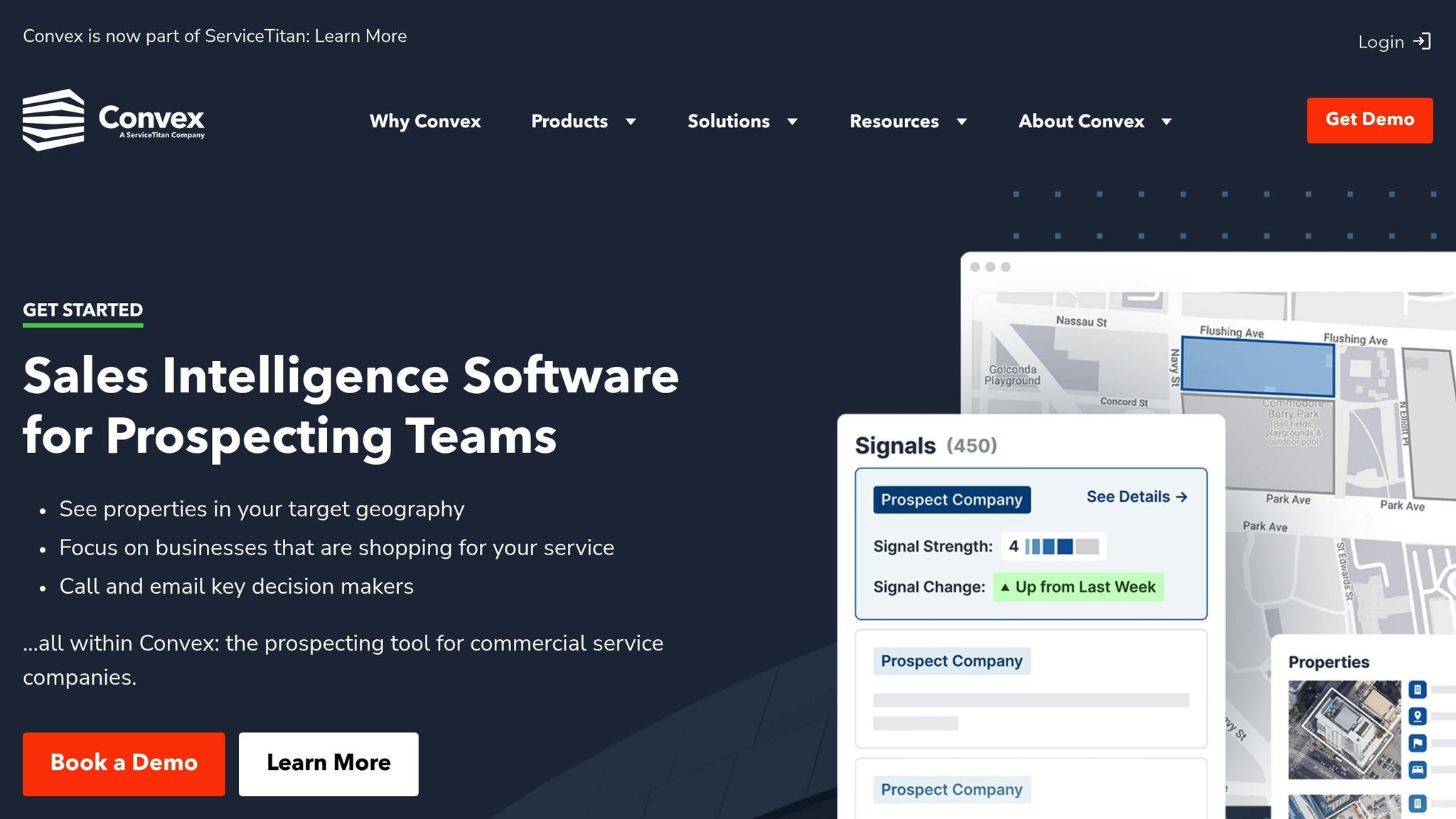Click the green up-arrow signal change badge
Image resolution: width=1456 pixels, height=819 pixels.
[x=1078, y=587]
